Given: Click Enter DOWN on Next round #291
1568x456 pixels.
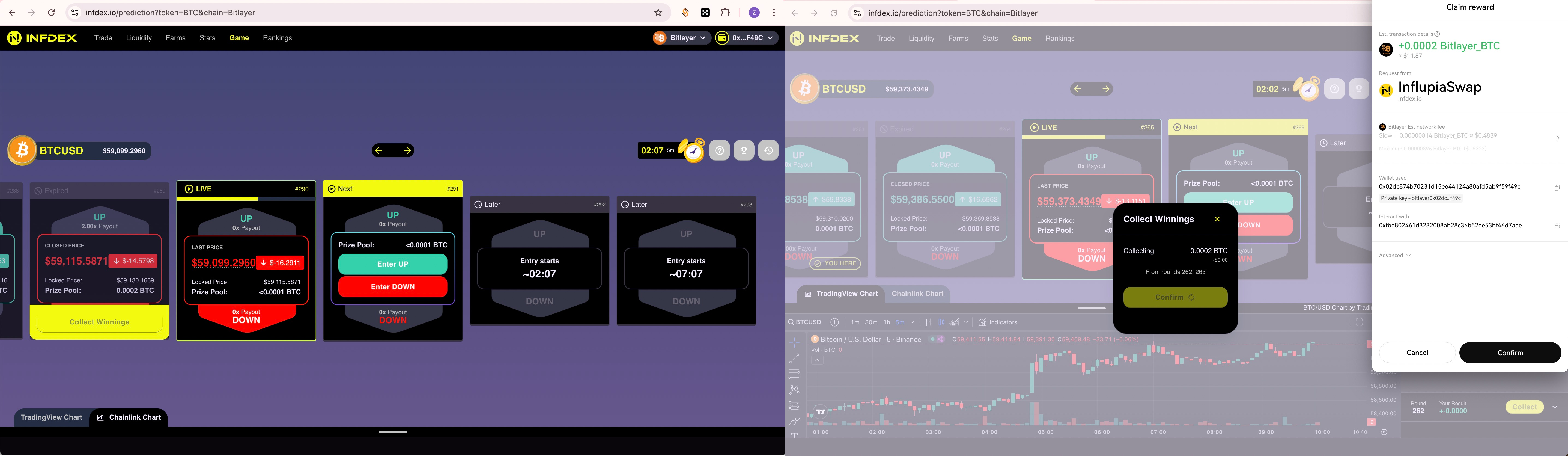Looking at the screenshot, I should point(393,287).
